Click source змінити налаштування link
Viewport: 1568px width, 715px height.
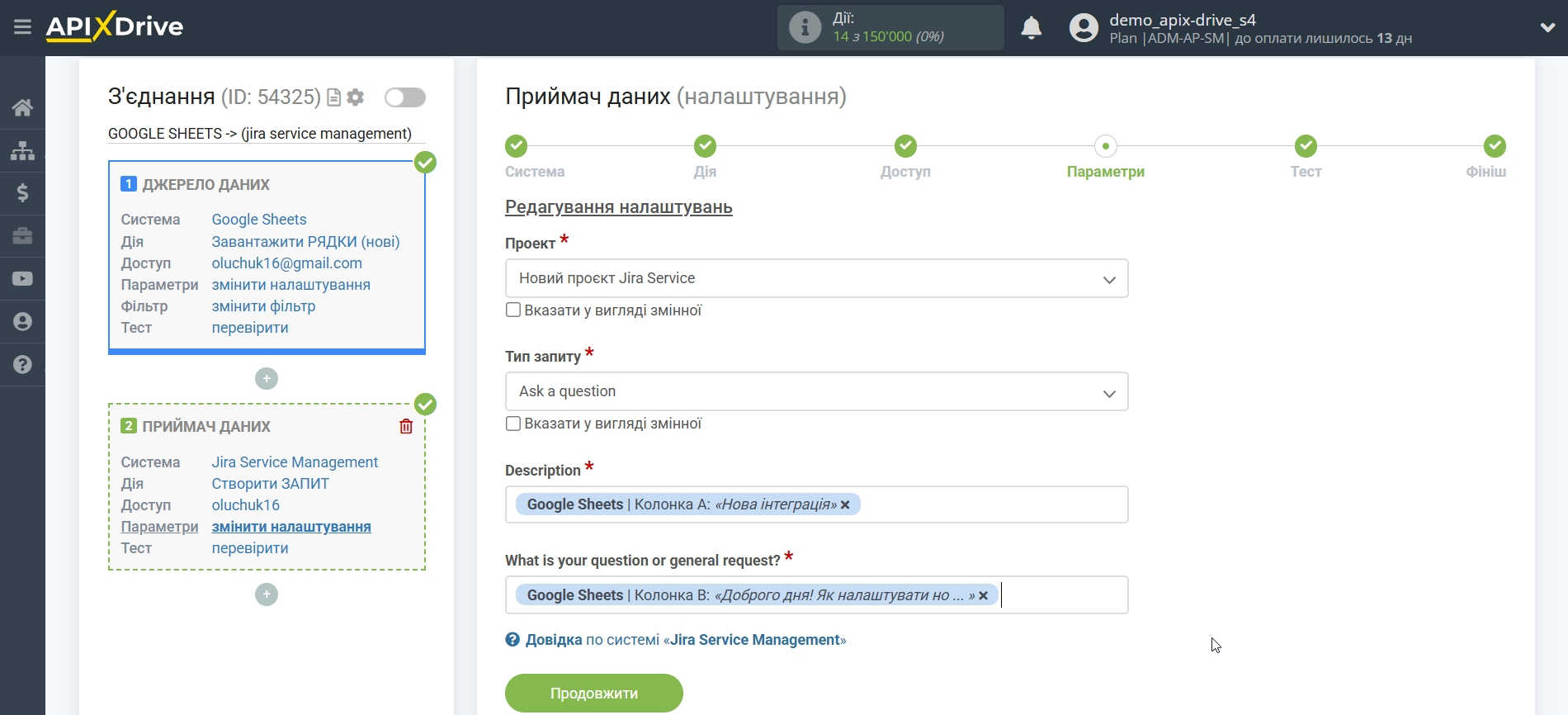tap(290, 285)
